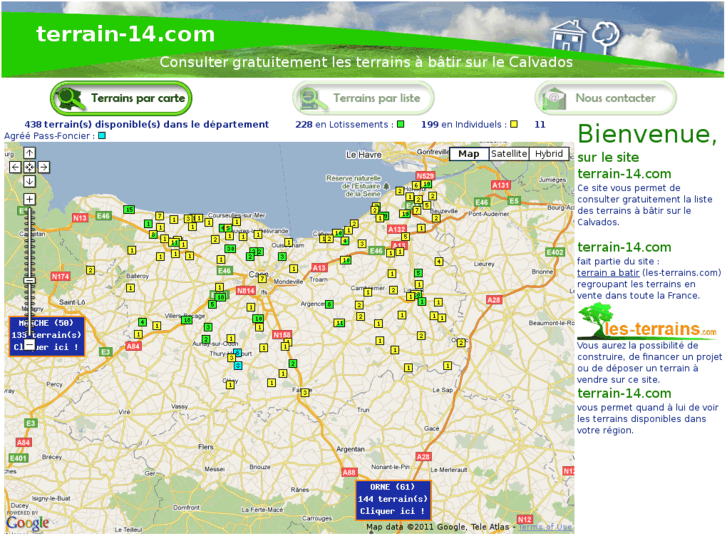Viewport: 727px width, 545px height.
Task: Select green marker 3 below Ouistreham
Action: point(282,256)
